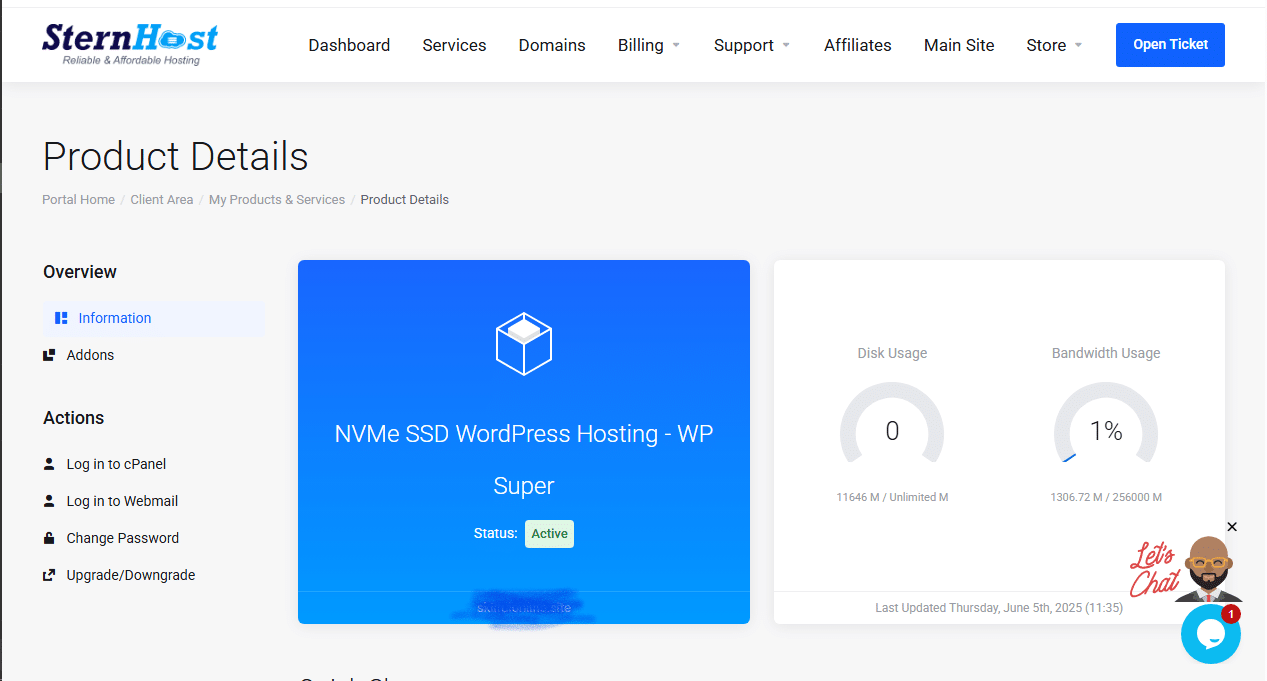Go to the Dashboard menu item

[x=349, y=45]
